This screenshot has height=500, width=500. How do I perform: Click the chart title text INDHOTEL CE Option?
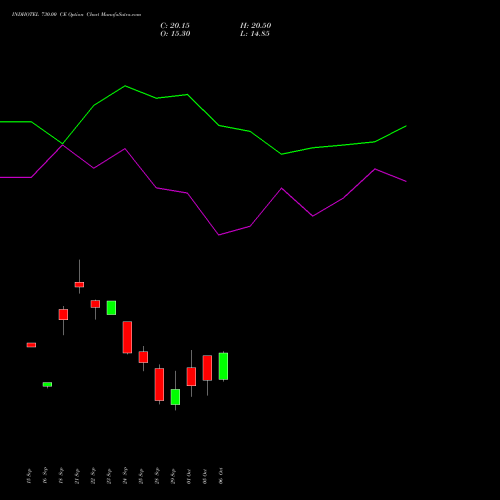(x=76, y=14)
